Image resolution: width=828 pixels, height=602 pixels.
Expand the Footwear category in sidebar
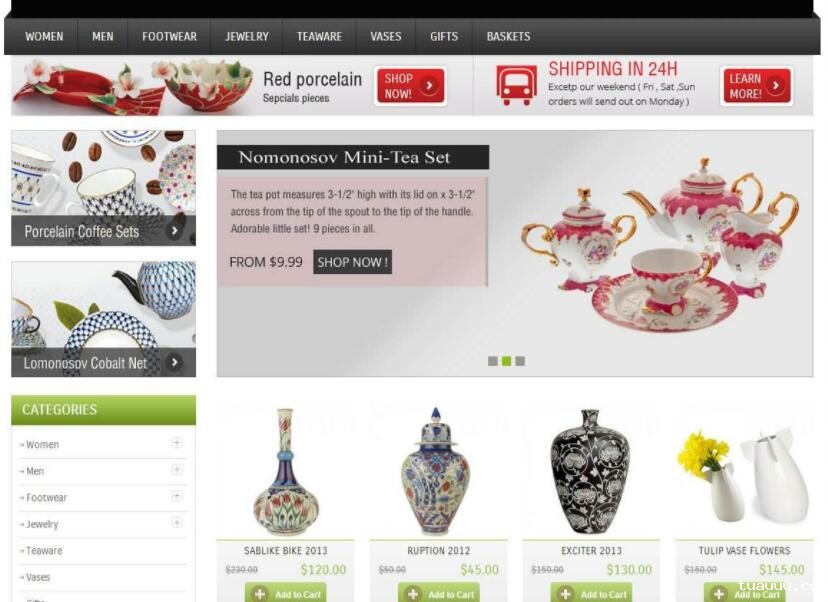(177, 496)
